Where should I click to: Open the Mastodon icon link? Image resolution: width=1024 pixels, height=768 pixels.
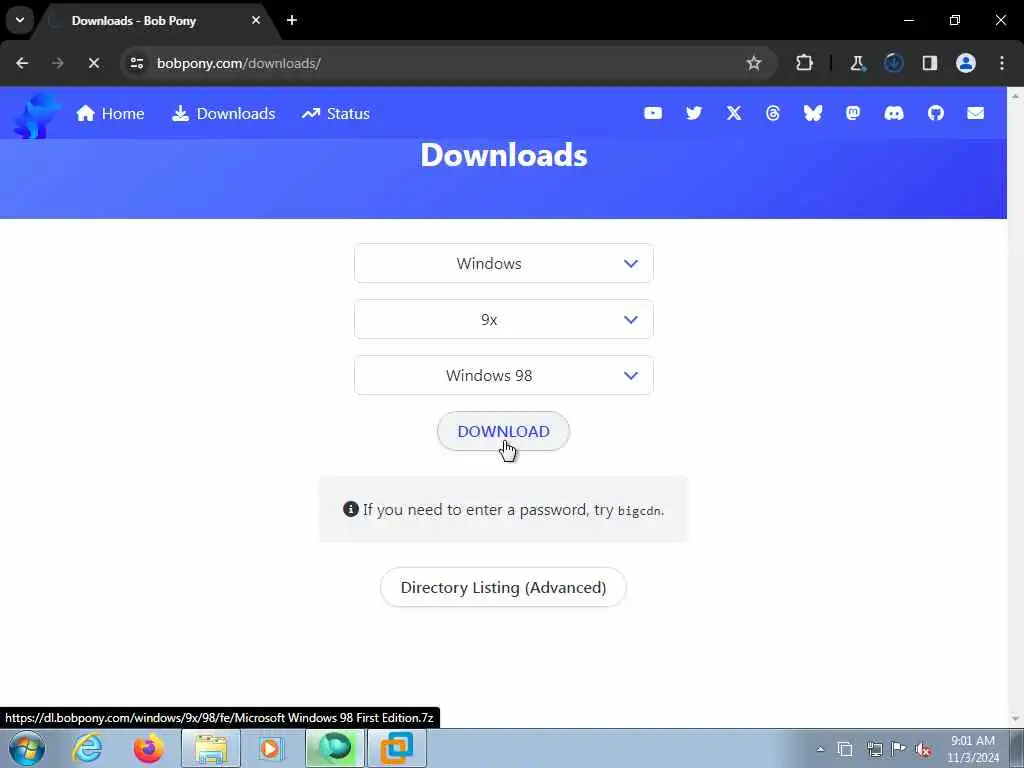click(x=853, y=114)
